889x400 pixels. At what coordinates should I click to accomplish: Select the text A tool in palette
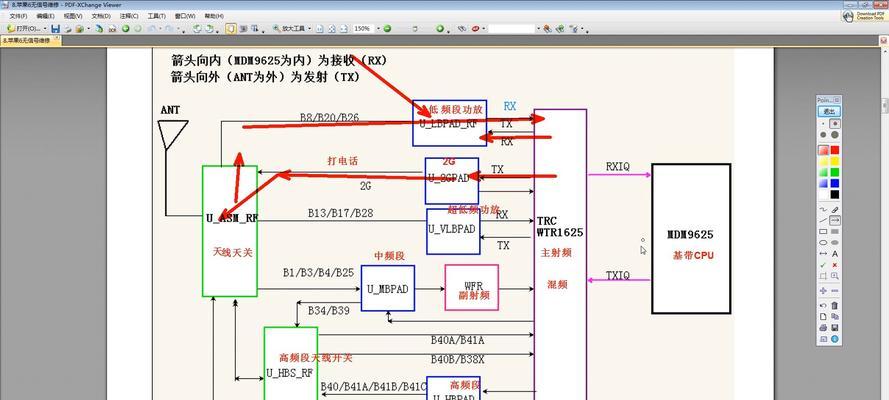835,254
